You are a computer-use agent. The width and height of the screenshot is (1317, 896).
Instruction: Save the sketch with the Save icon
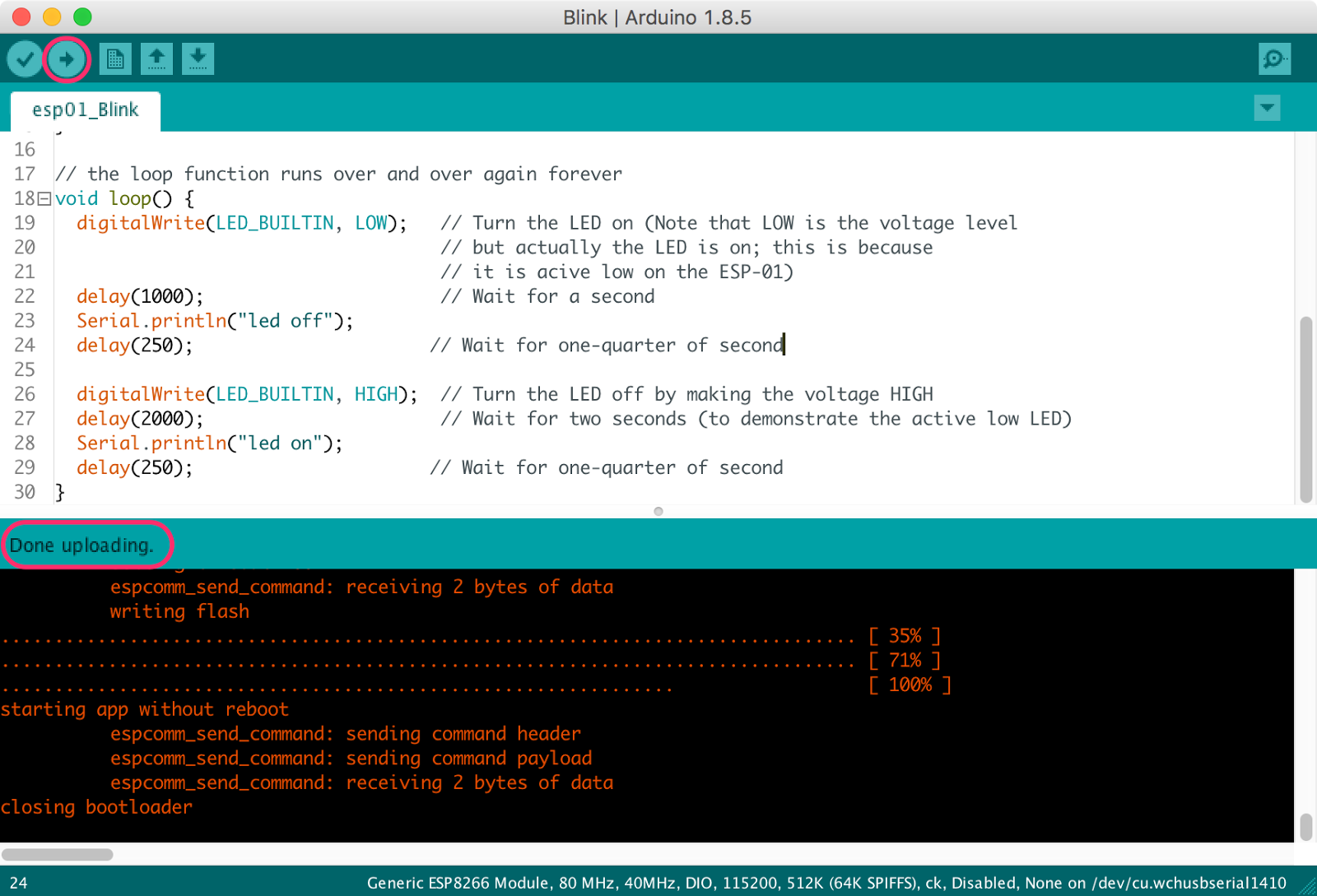(198, 58)
